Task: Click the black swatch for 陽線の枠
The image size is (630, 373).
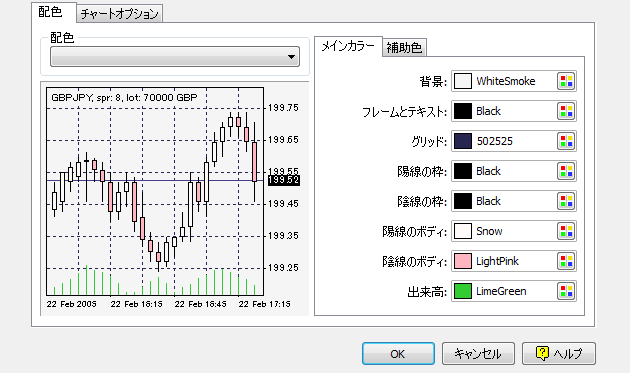Action: tap(462, 171)
